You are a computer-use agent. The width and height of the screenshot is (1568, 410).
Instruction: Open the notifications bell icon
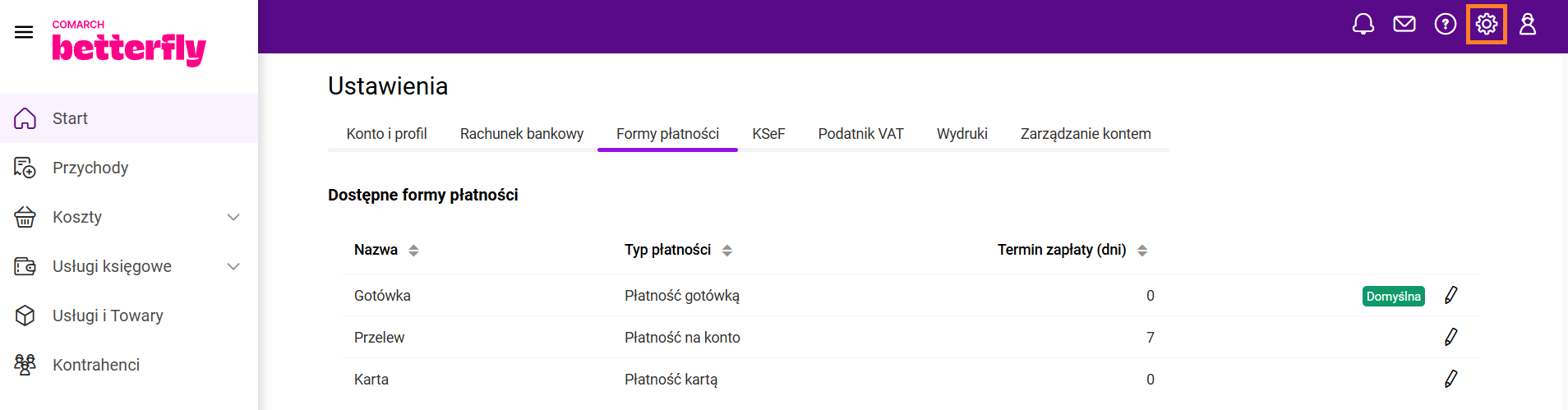[x=1363, y=25]
